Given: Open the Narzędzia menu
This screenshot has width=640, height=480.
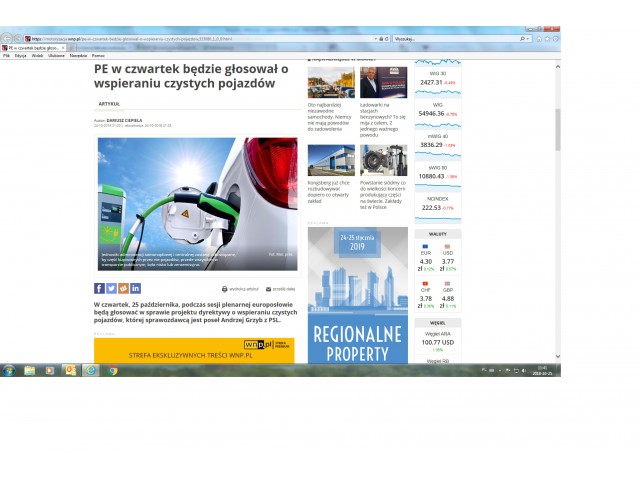Looking at the screenshot, I should (x=77, y=55).
